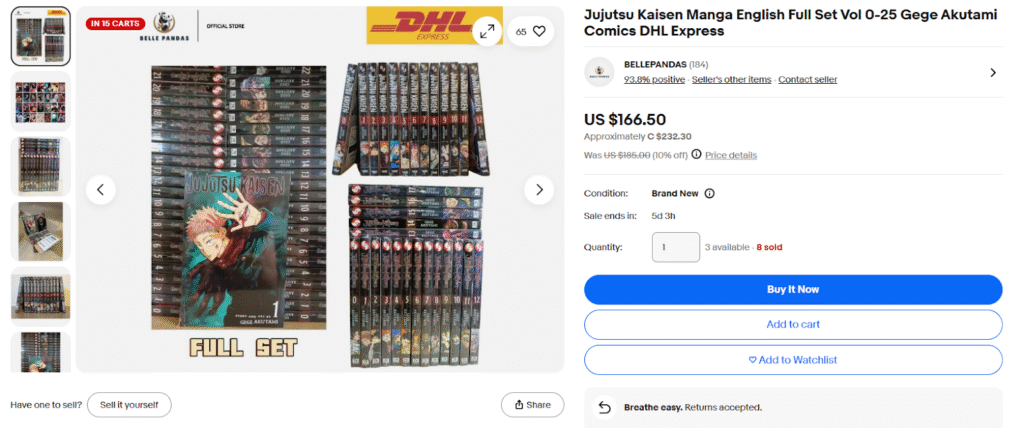
Task: Expand seller details with the right chevron
Action: (993, 73)
